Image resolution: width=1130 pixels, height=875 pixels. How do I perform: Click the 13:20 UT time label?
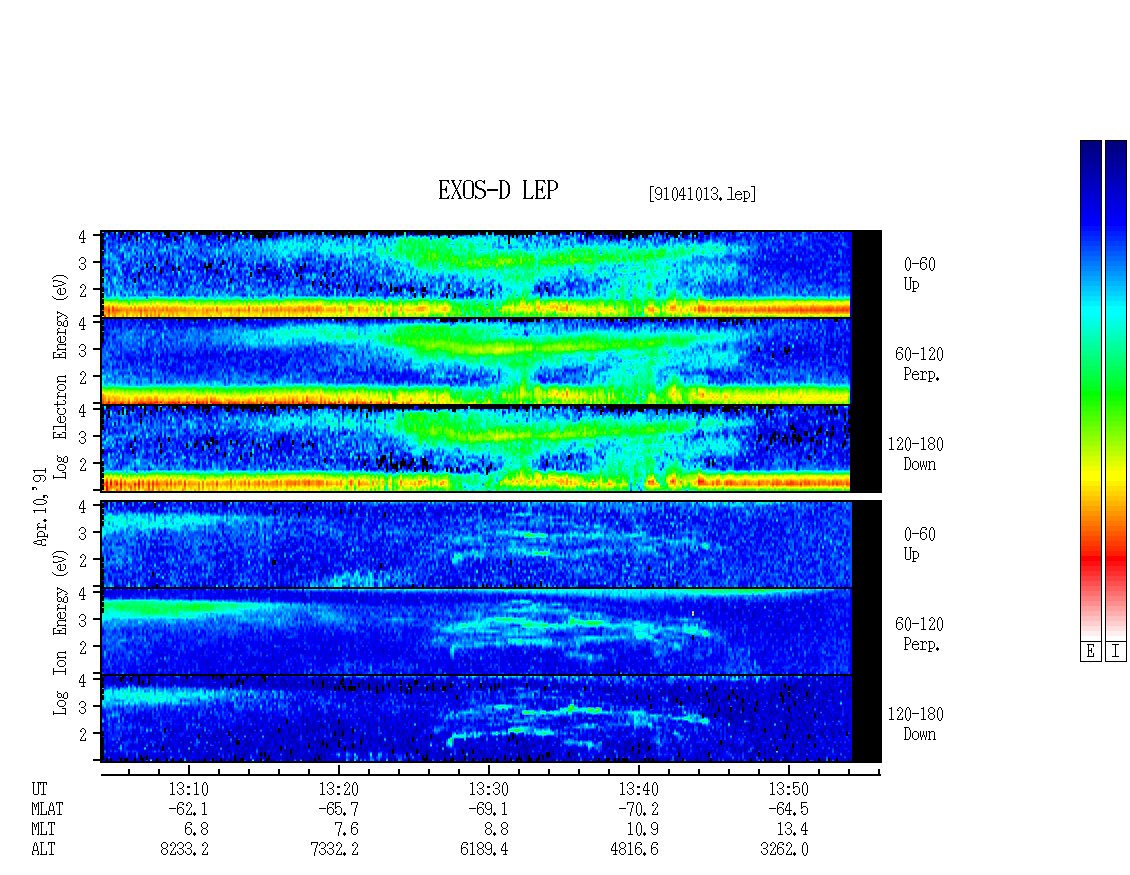[338, 789]
